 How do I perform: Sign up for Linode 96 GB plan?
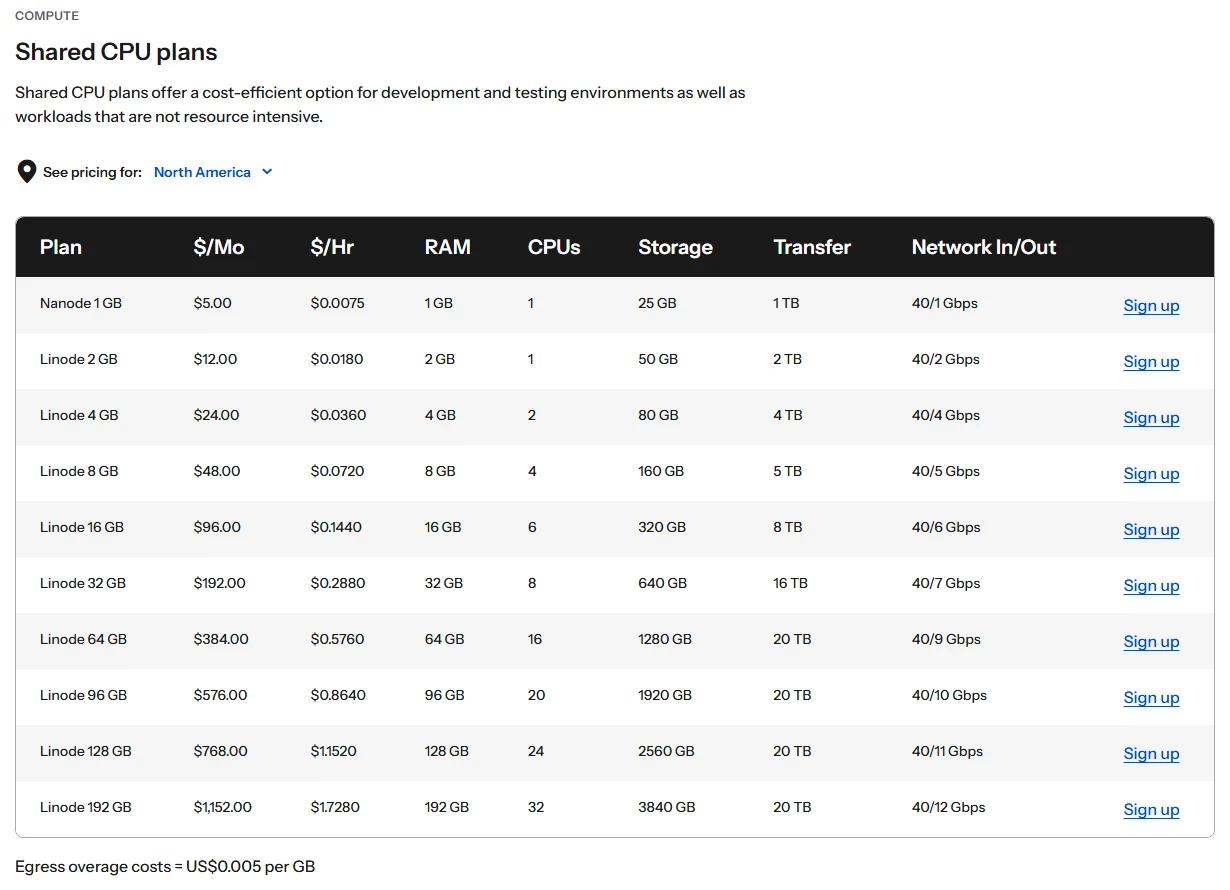pyautogui.click(x=1151, y=697)
